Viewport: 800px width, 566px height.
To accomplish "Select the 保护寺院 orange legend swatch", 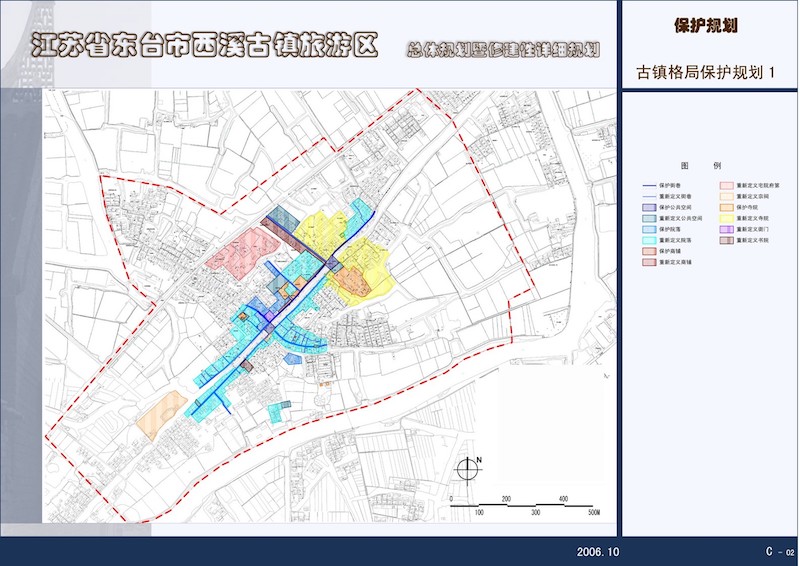I will pos(726,207).
